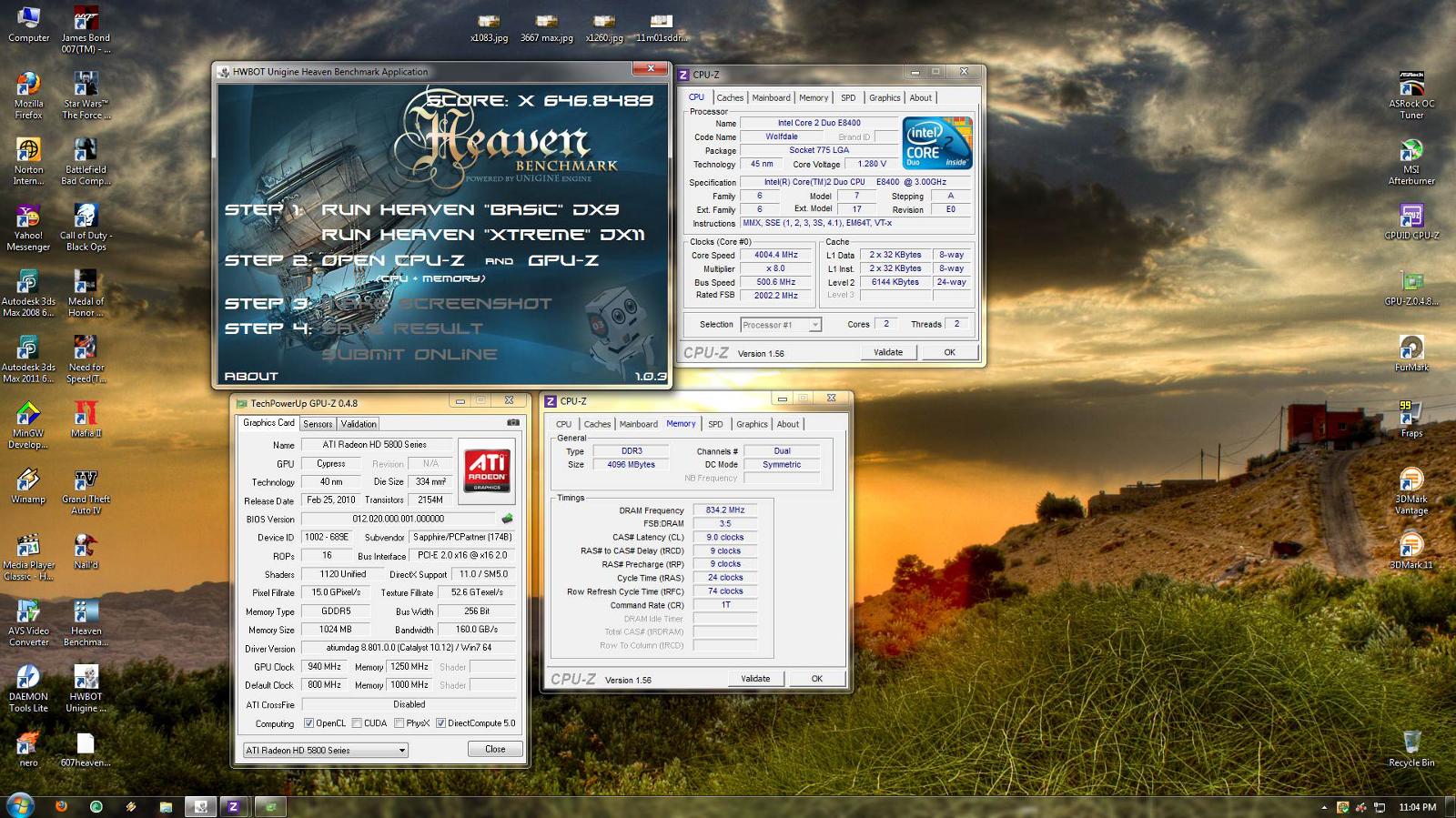Viewport: 1456px width, 818px height.
Task: Switch to Validation tab in GPU-Z
Action: 359,424
